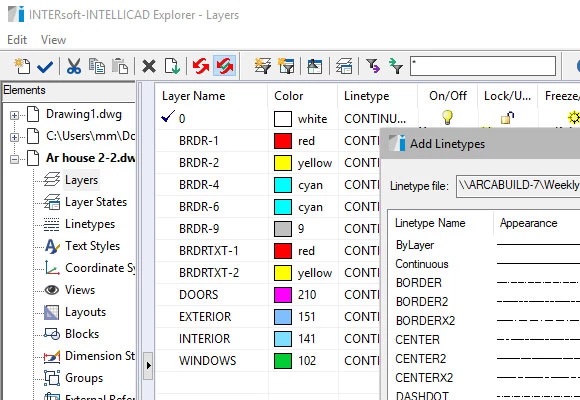Click the New item toolbar icon

[x=22, y=67]
